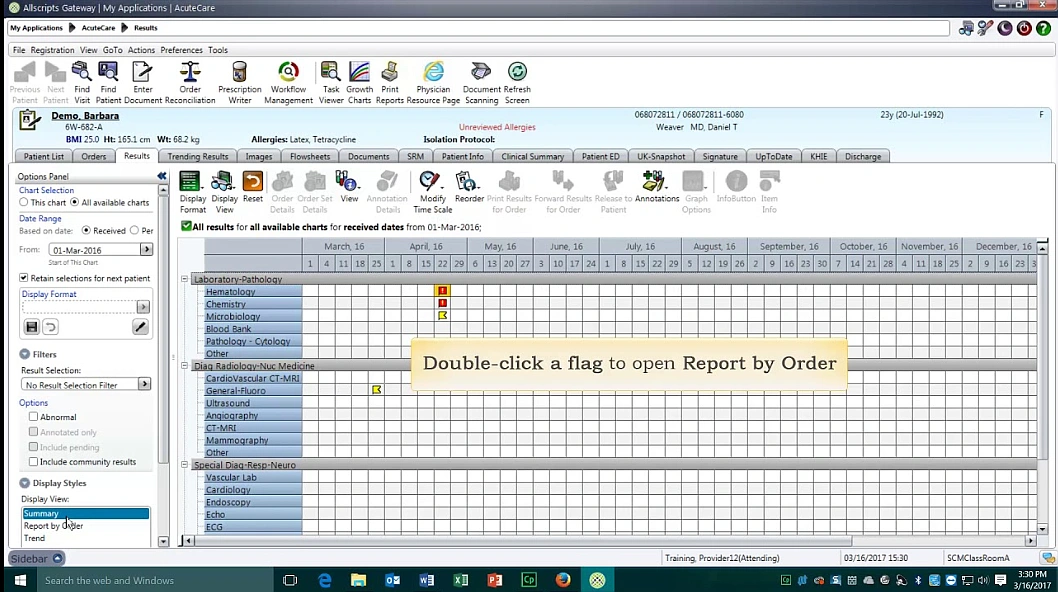Open the Task Viewer
The image size is (1058, 592).
tap(331, 73)
